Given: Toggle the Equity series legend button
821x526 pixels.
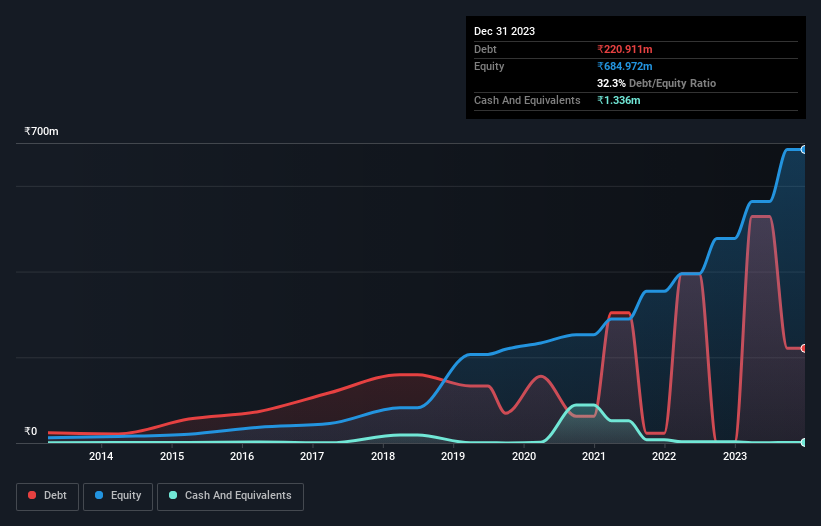Looking at the screenshot, I should pyautogui.click(x=118, y=496).
